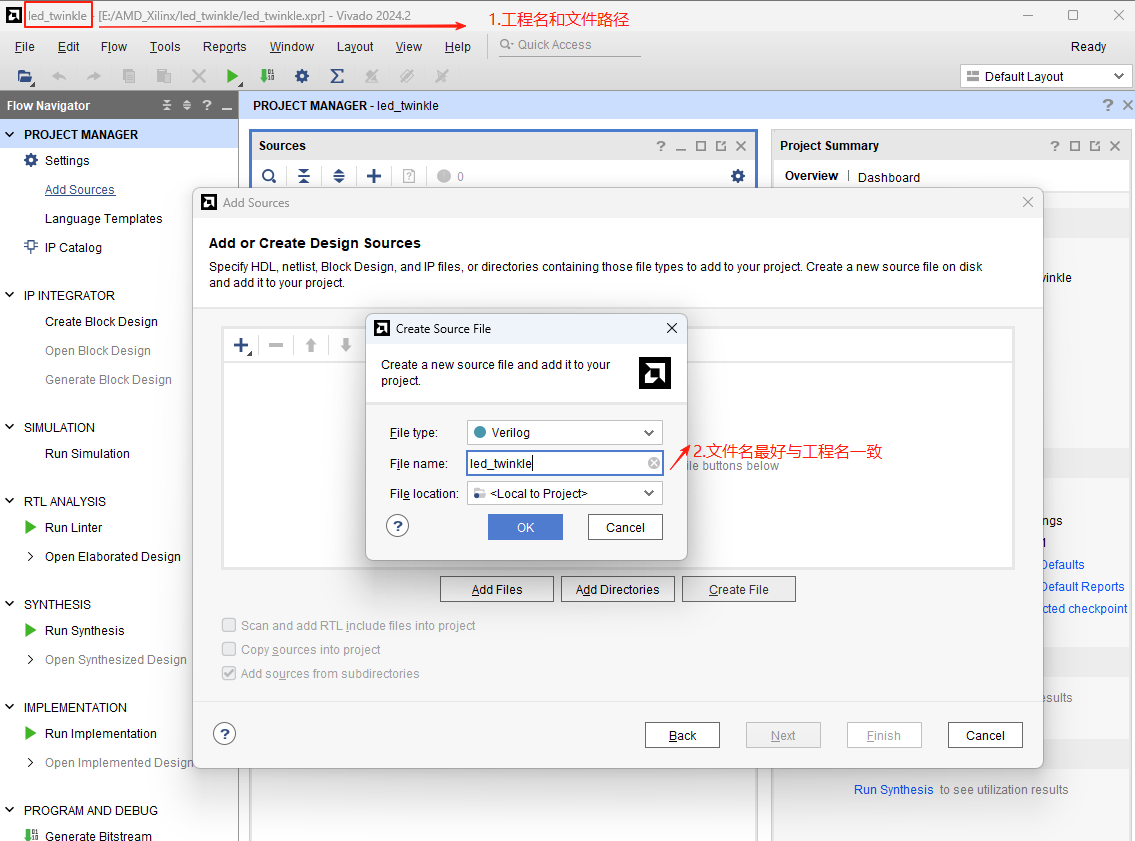Click the move down arrow in file list
1135x841 pixels.
pos(346,345)
